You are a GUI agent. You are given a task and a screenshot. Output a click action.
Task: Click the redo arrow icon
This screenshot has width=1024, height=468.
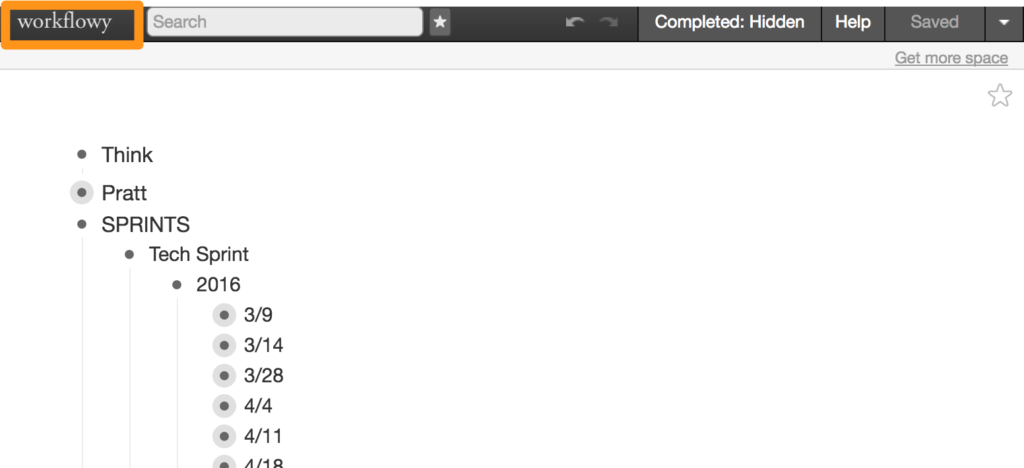tap(609, 22)
